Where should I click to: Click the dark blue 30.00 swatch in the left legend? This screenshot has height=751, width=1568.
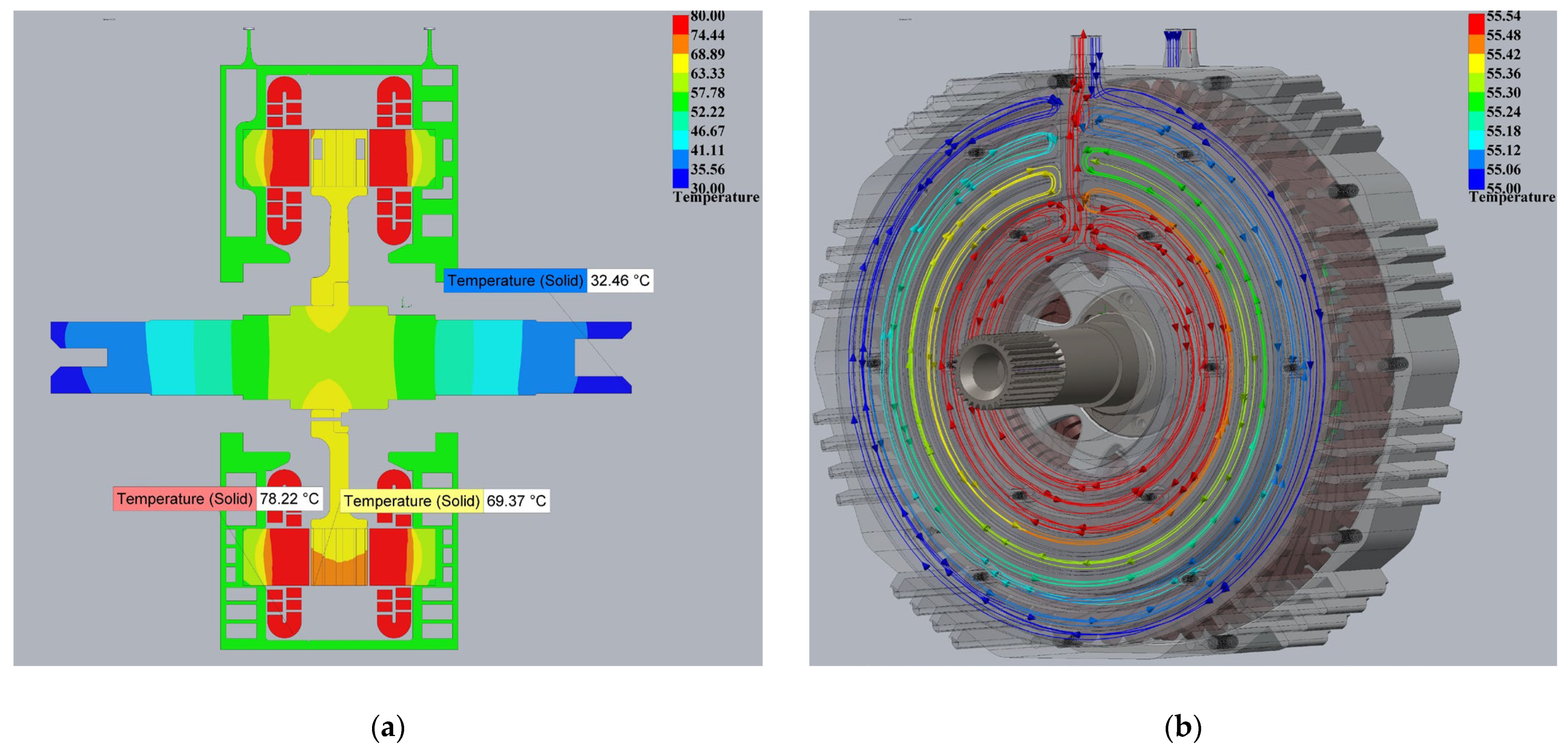pos(680,178)
